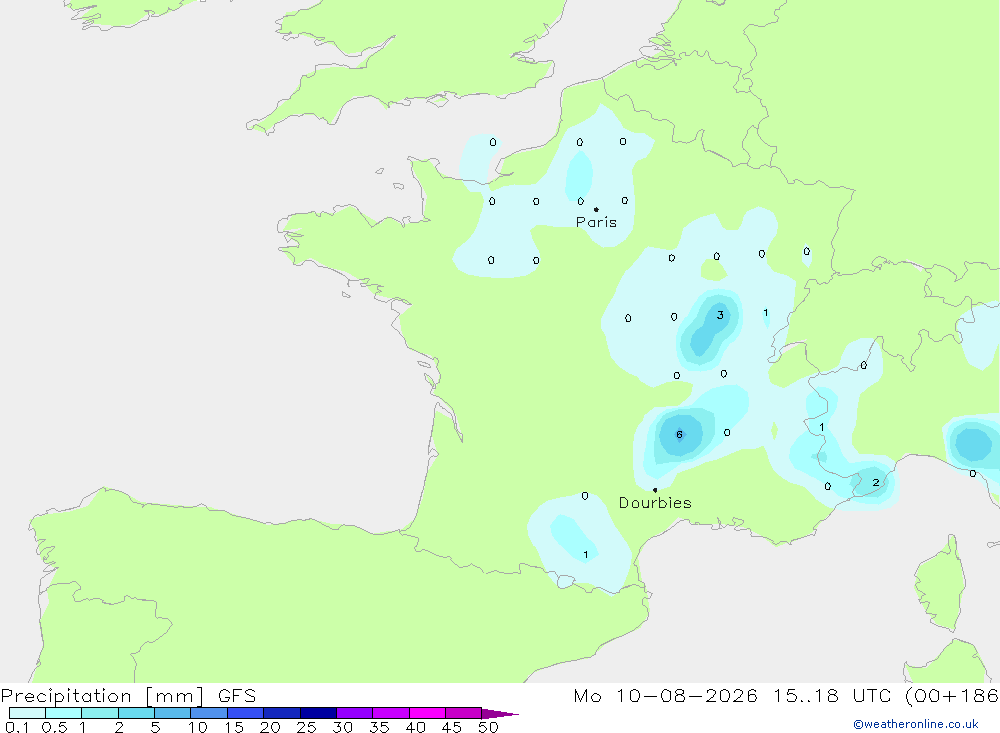Click the precipitation value 2 near the Riviera
1000x733 pixels.
point(876,482)
